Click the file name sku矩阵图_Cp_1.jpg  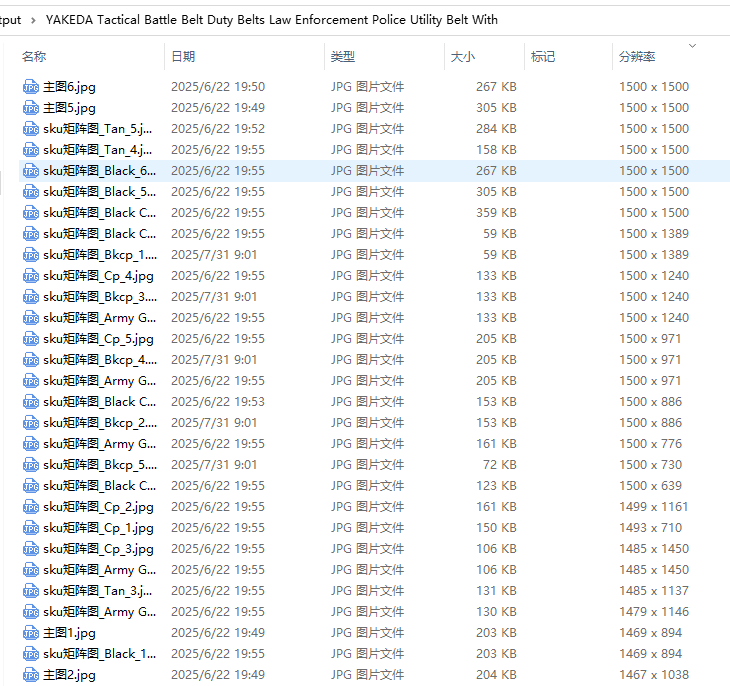click(x=98, y=528)
